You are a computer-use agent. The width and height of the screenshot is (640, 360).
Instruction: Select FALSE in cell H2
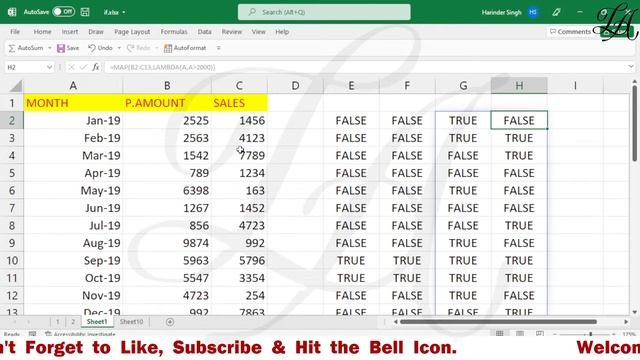tap(519, 120)
